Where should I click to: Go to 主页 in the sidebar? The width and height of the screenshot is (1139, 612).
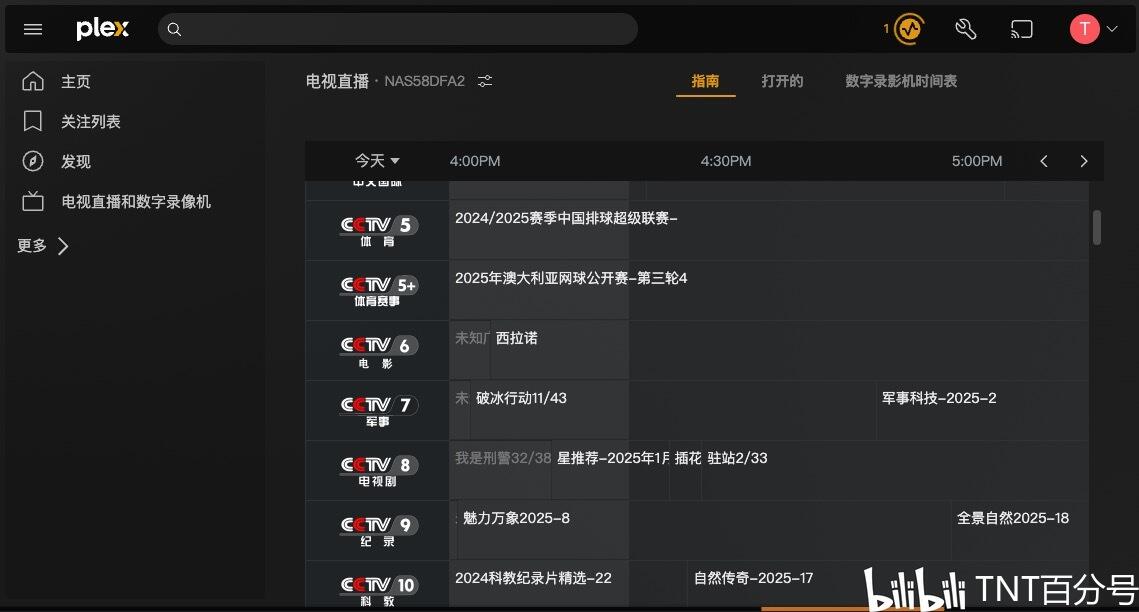point(76,81)
